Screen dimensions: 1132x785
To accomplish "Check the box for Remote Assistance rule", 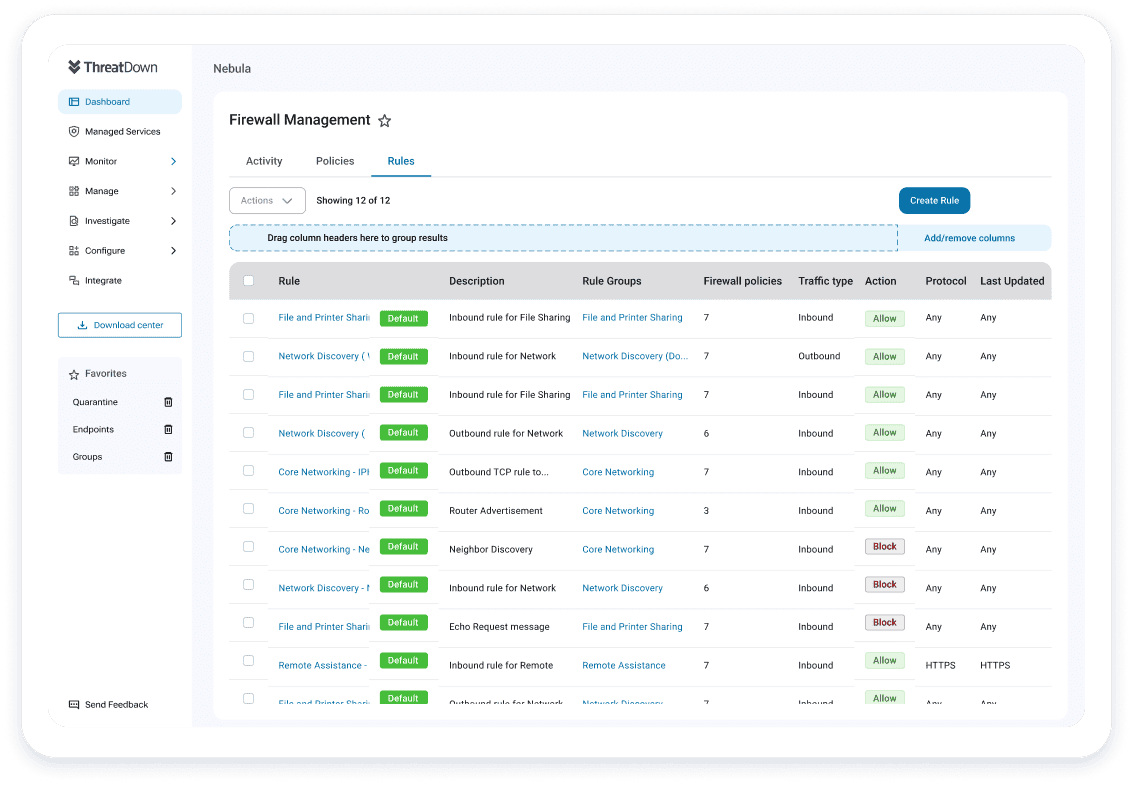I will pos(249,661).
